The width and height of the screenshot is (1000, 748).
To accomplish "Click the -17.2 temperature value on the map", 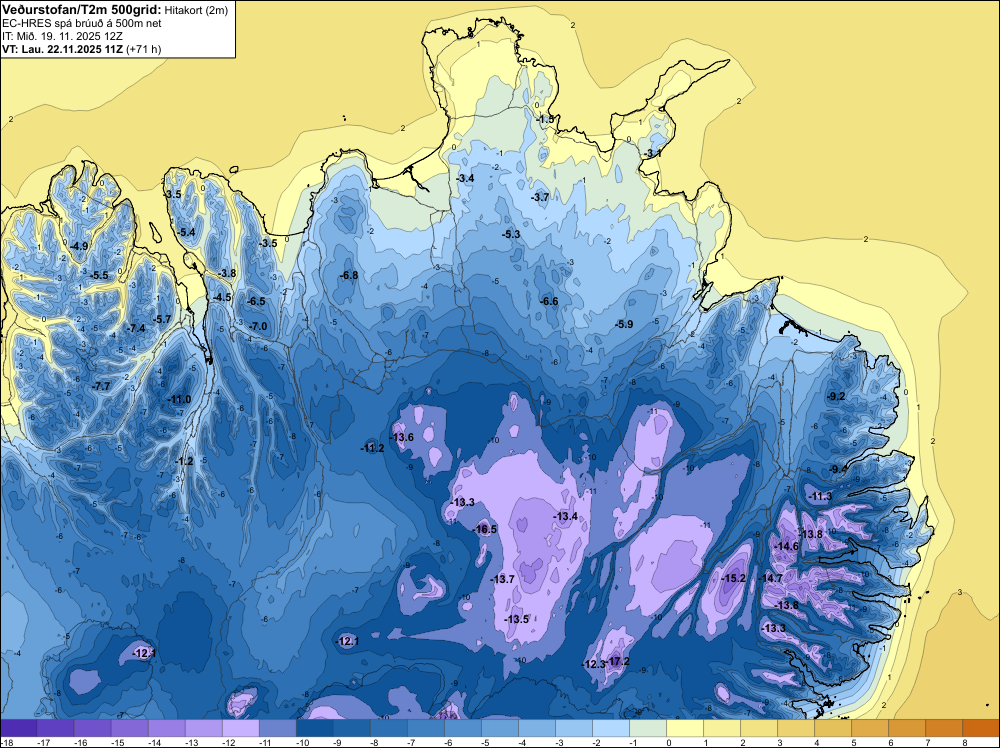I will 619,661.
